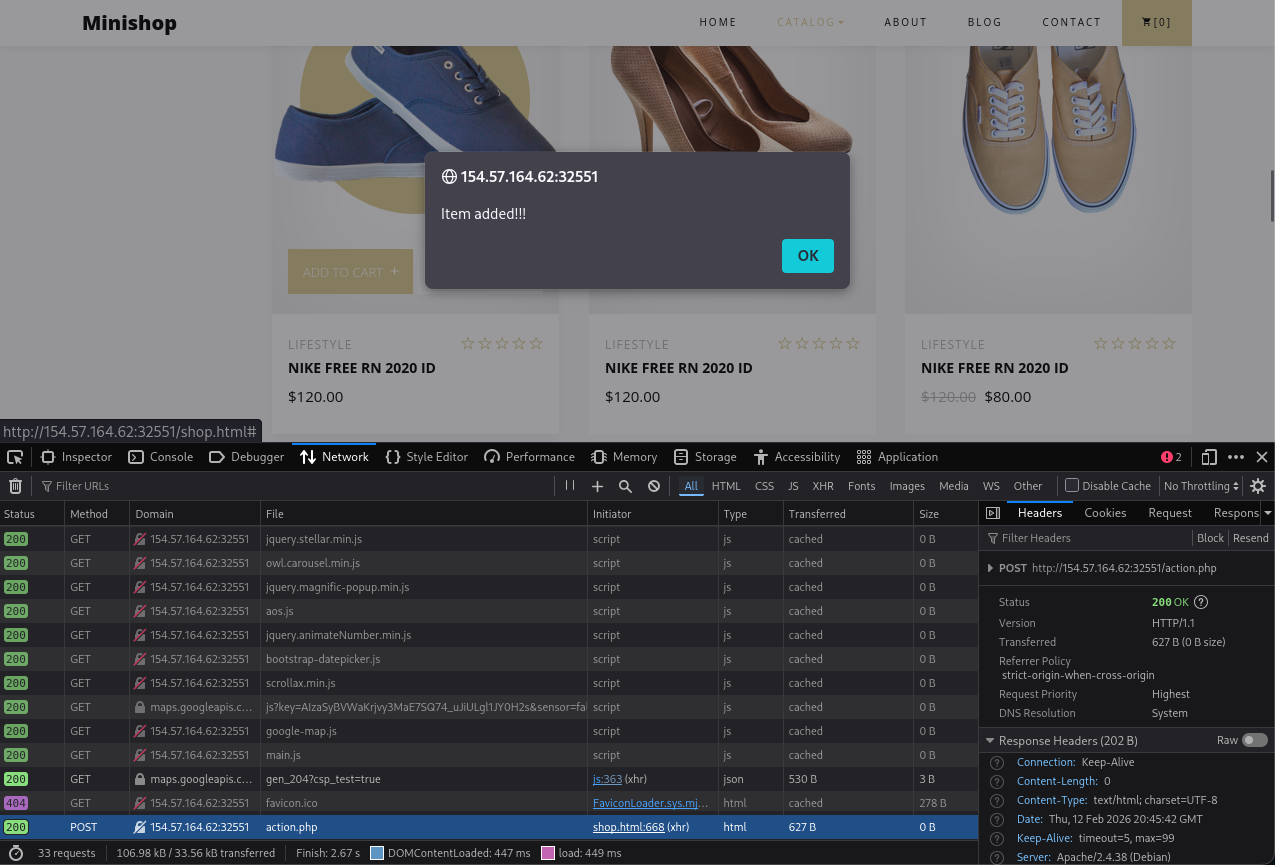The image size is (1275, 865).
Task: Click the error count badge
Action: click(1171, 457)
